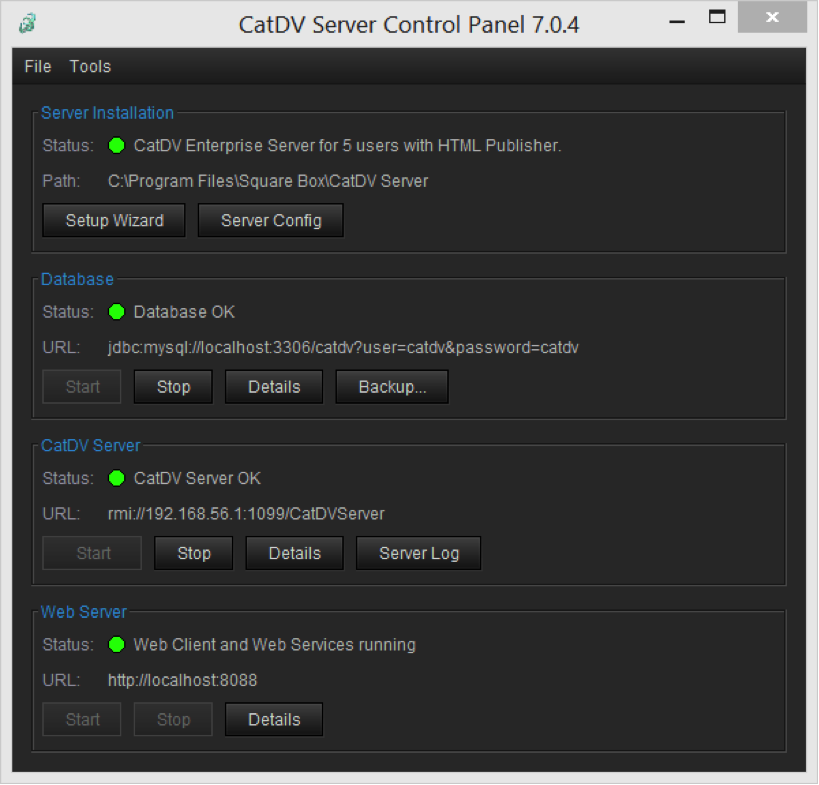Stop the Database service
819x785 pixels.
(x=173, y=387)
